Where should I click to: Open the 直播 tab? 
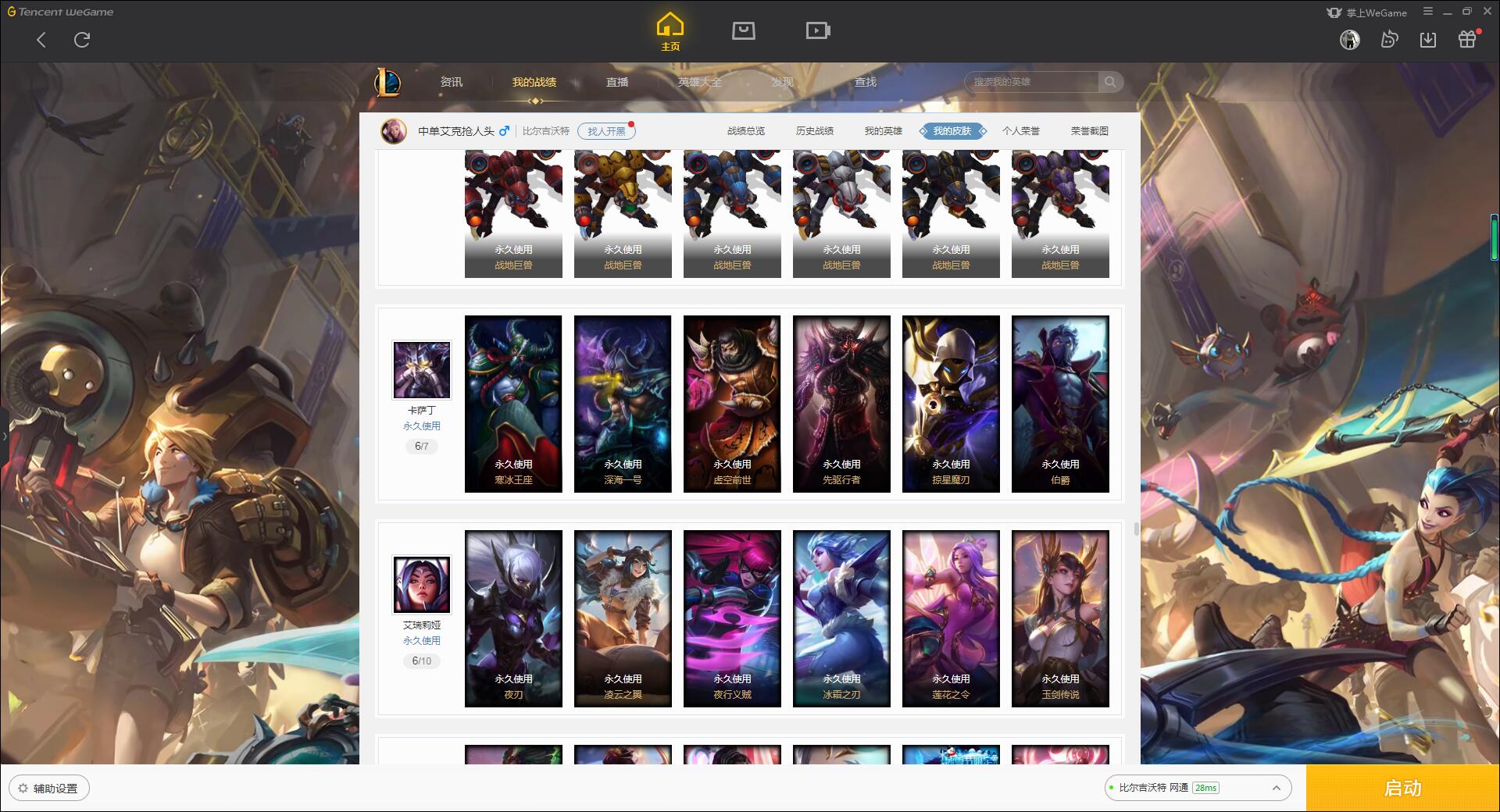617,82
